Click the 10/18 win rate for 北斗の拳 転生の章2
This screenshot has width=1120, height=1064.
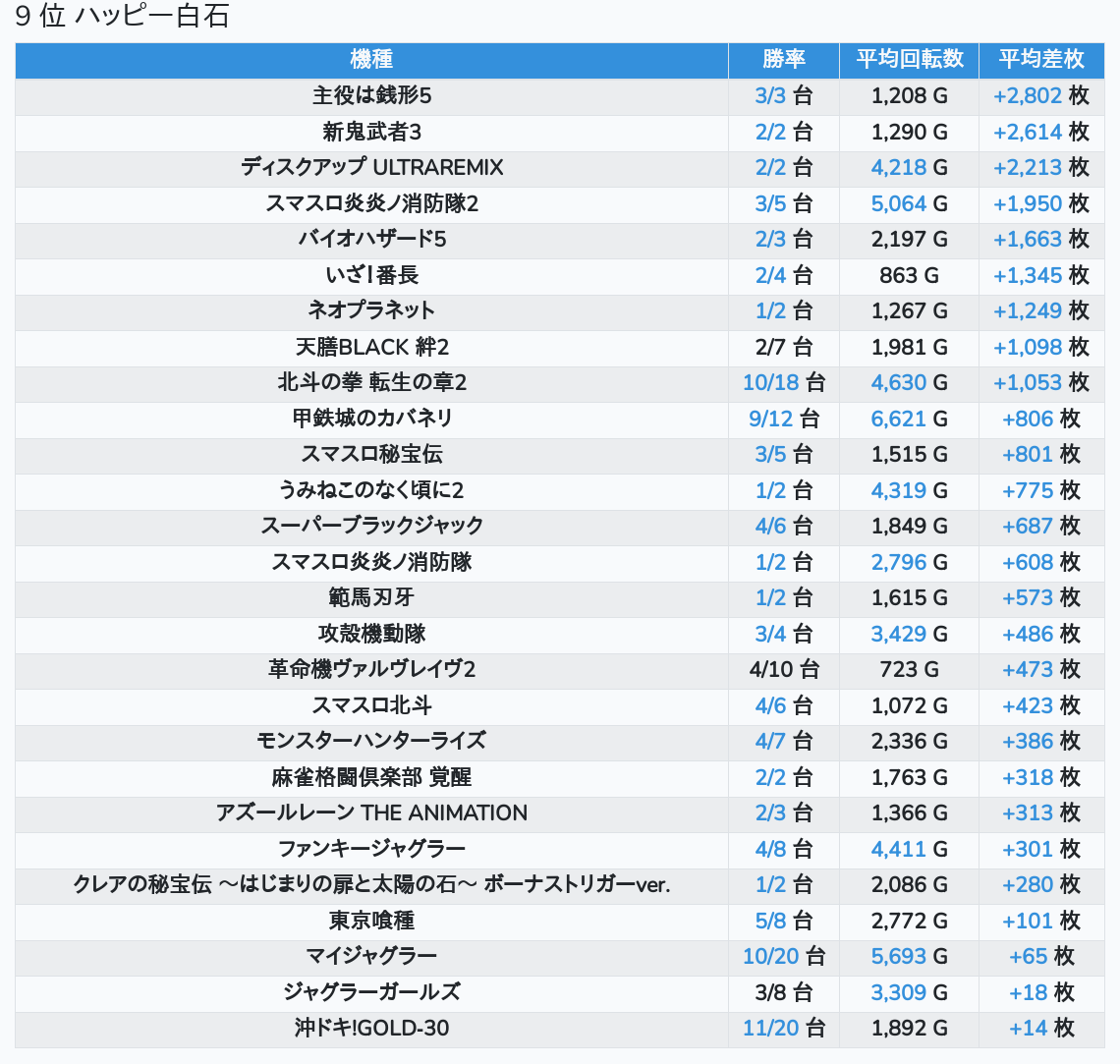coord(770,383)
